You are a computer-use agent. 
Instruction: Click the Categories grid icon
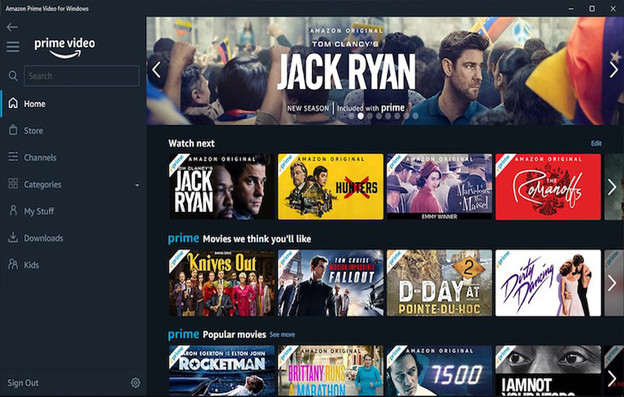coord(13,184)
